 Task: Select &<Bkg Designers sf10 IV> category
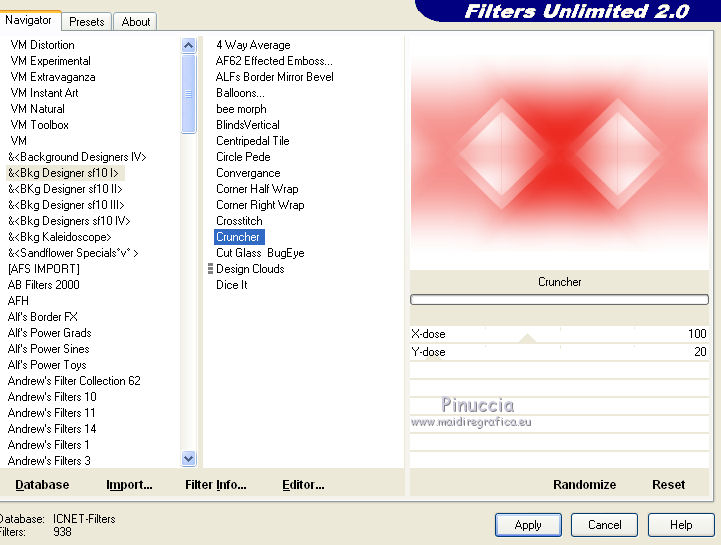pos(69,221)
